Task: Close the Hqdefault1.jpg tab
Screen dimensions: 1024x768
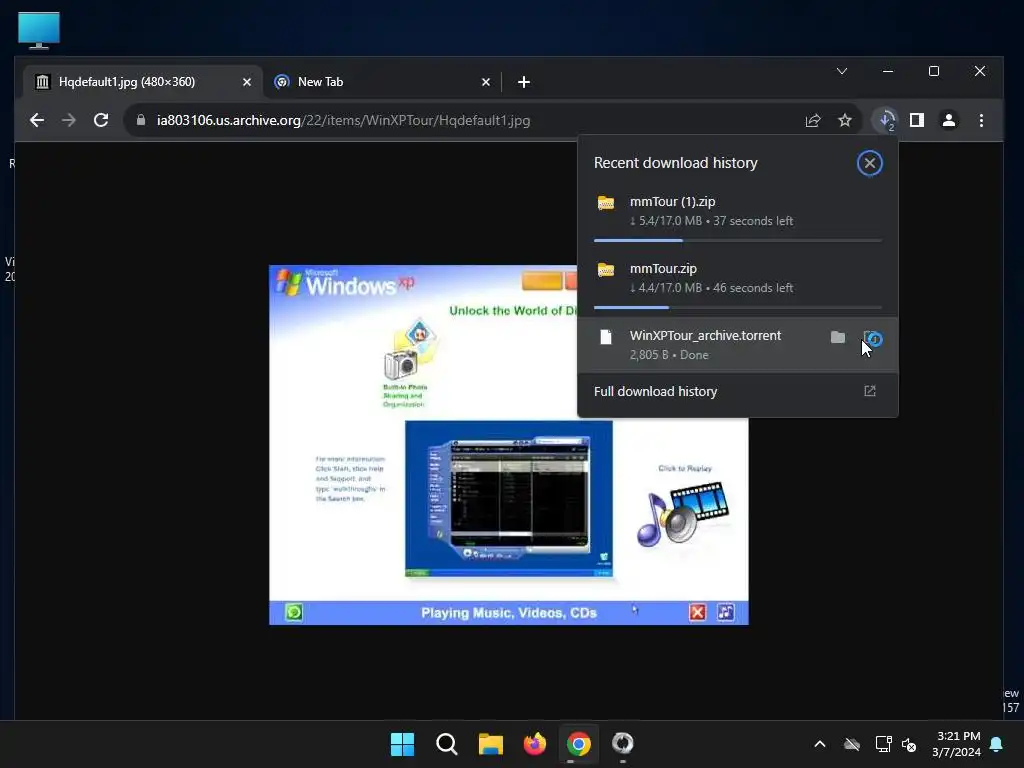Action: tap(247, 82)
